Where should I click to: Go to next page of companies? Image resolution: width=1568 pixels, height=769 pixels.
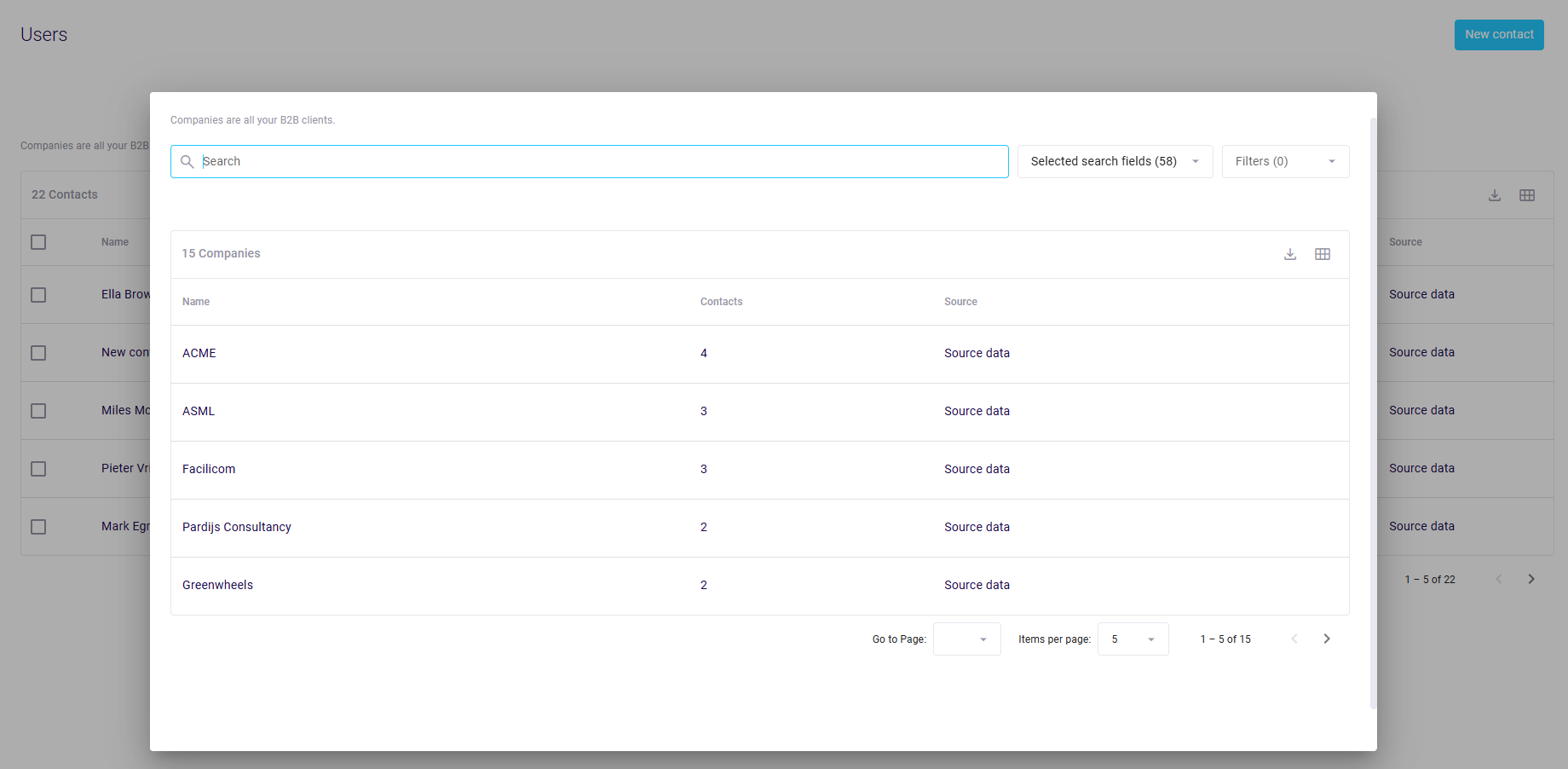(x=1327, y=639)
